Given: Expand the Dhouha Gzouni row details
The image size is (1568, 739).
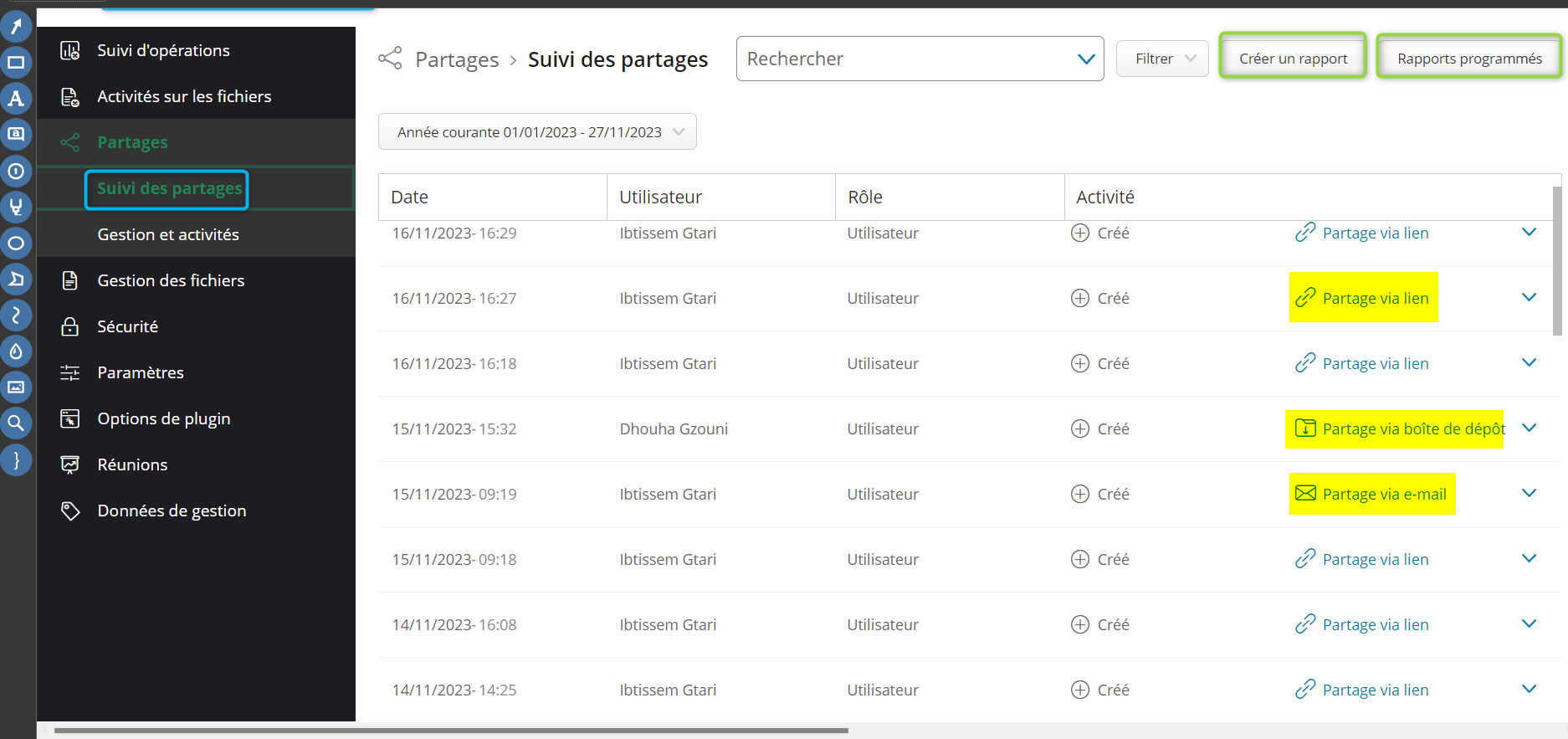Looking at the screenshot, I should 1529,429.
